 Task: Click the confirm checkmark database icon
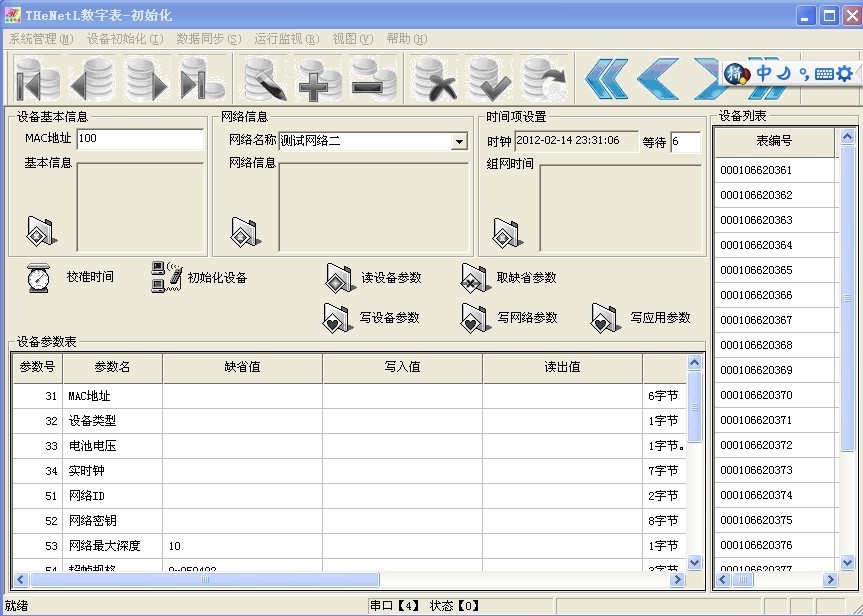[489, 79]
